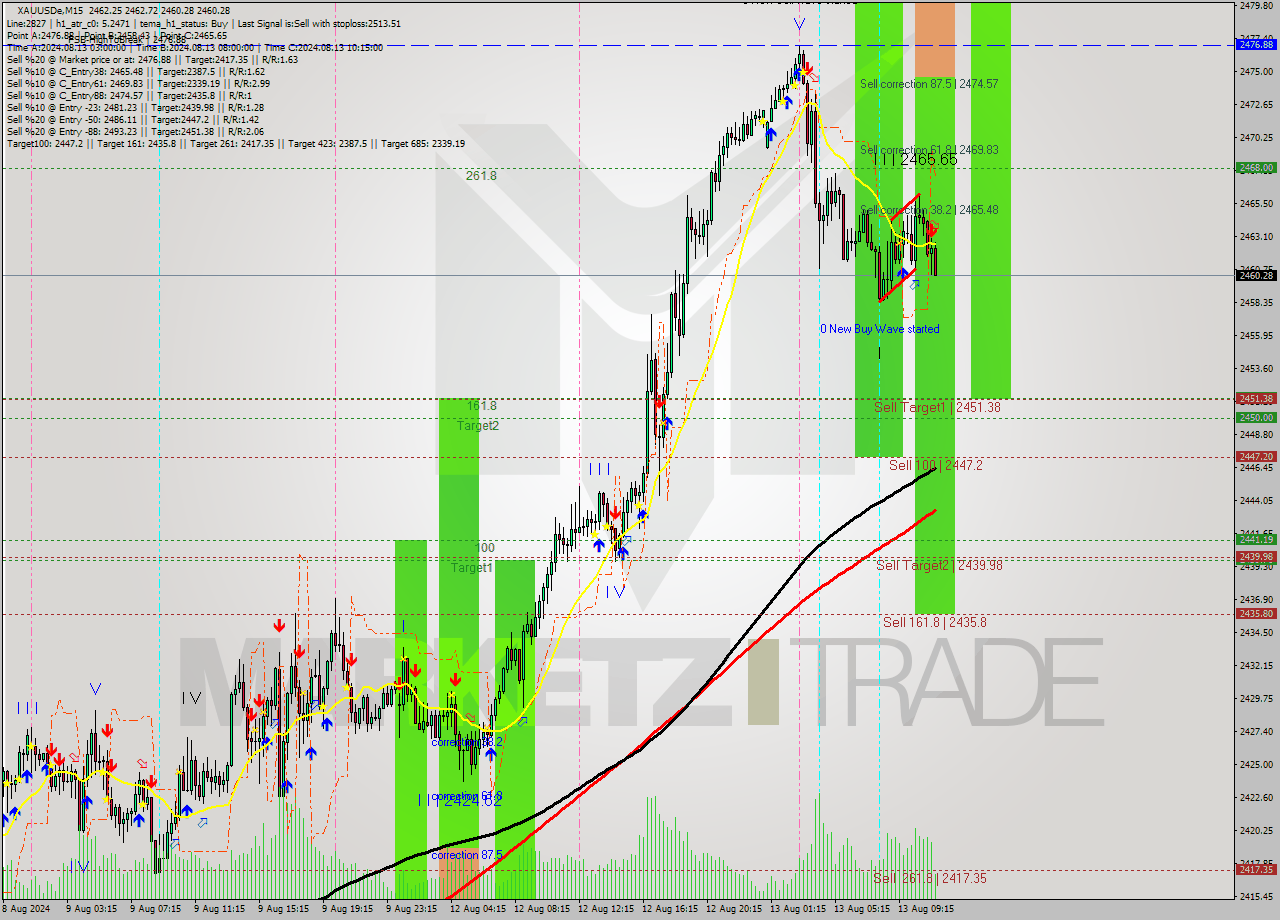Viewport: 1280px width, 920px height.
Task: Click the 'Sell correction 38.2 | 2465.48' label
Action: [x=929, y=210]
